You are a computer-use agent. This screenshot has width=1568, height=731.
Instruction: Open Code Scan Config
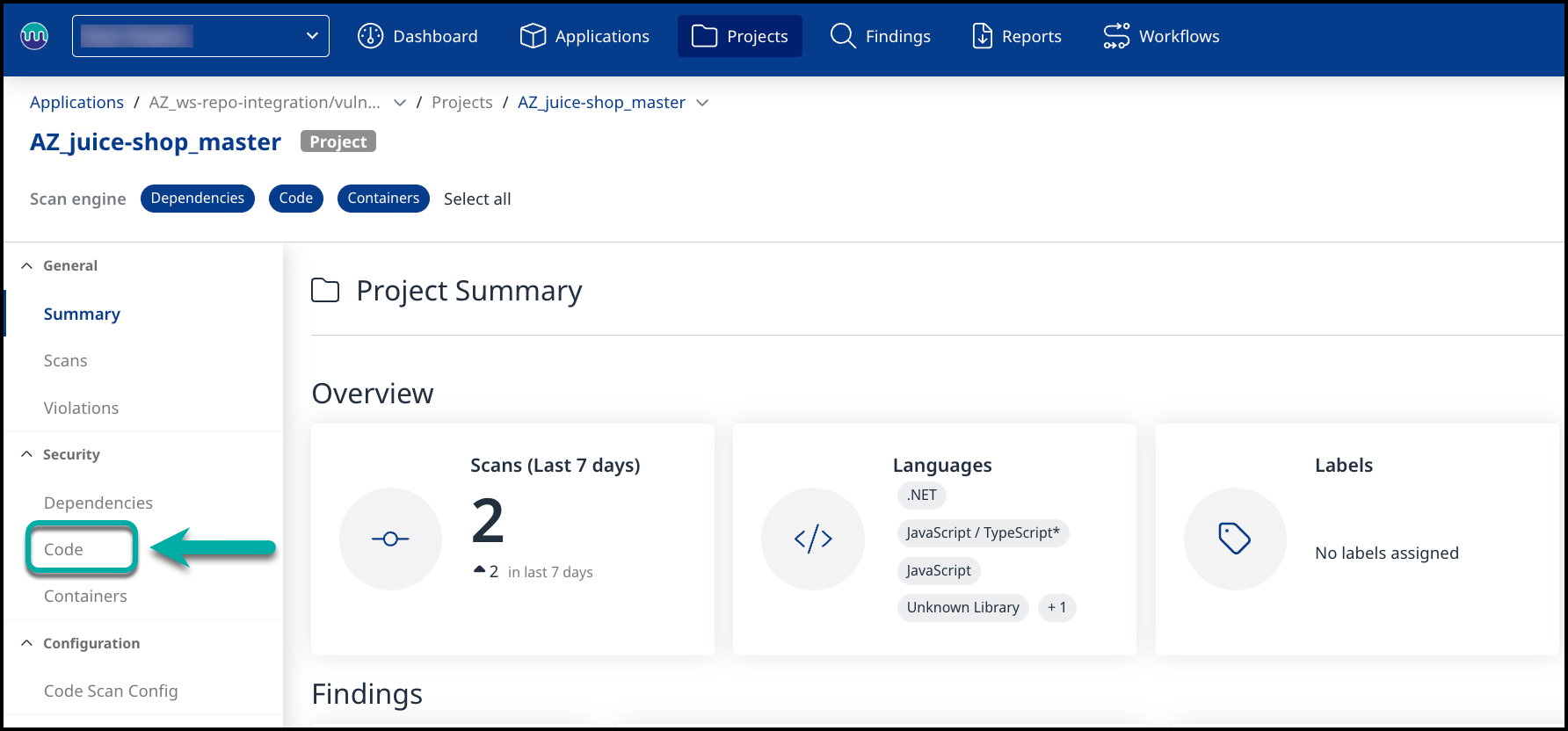point(111,691)
